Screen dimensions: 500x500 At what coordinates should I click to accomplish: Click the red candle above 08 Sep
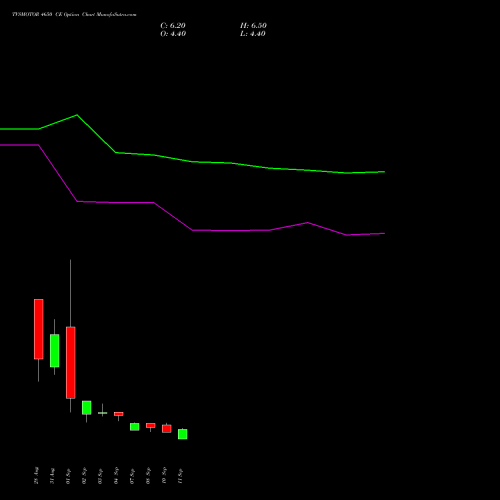(151, 426)
